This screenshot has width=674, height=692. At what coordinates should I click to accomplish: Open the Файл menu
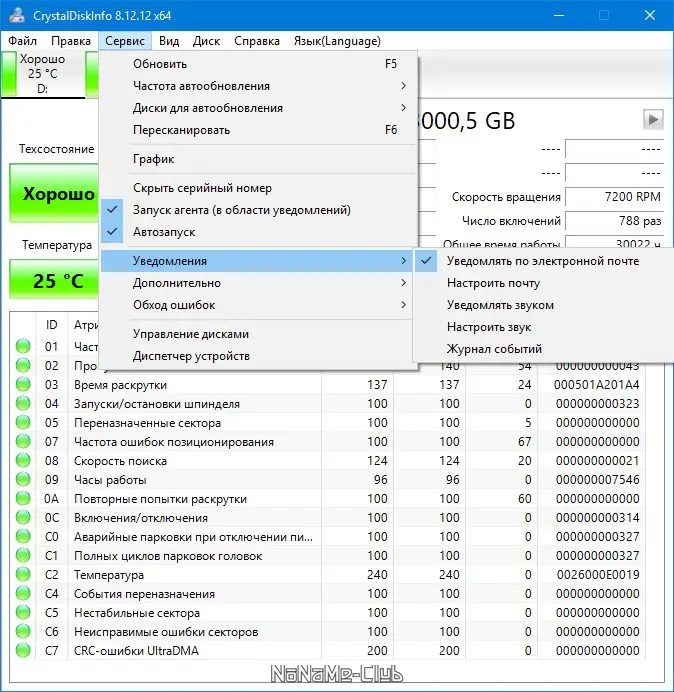pyautogui.click(x=23, y=41)
